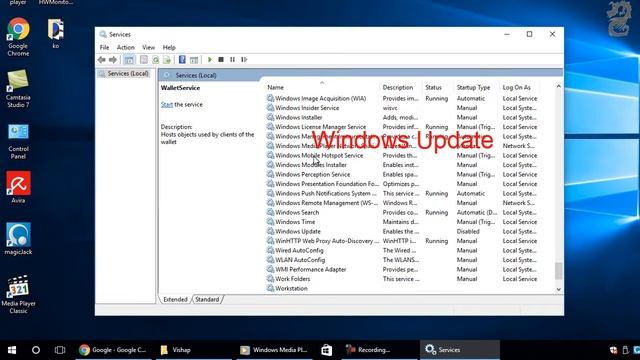Open the Action menu
Image resolution: width=640 pixels, height=360 pixels.
click(125, 47)
